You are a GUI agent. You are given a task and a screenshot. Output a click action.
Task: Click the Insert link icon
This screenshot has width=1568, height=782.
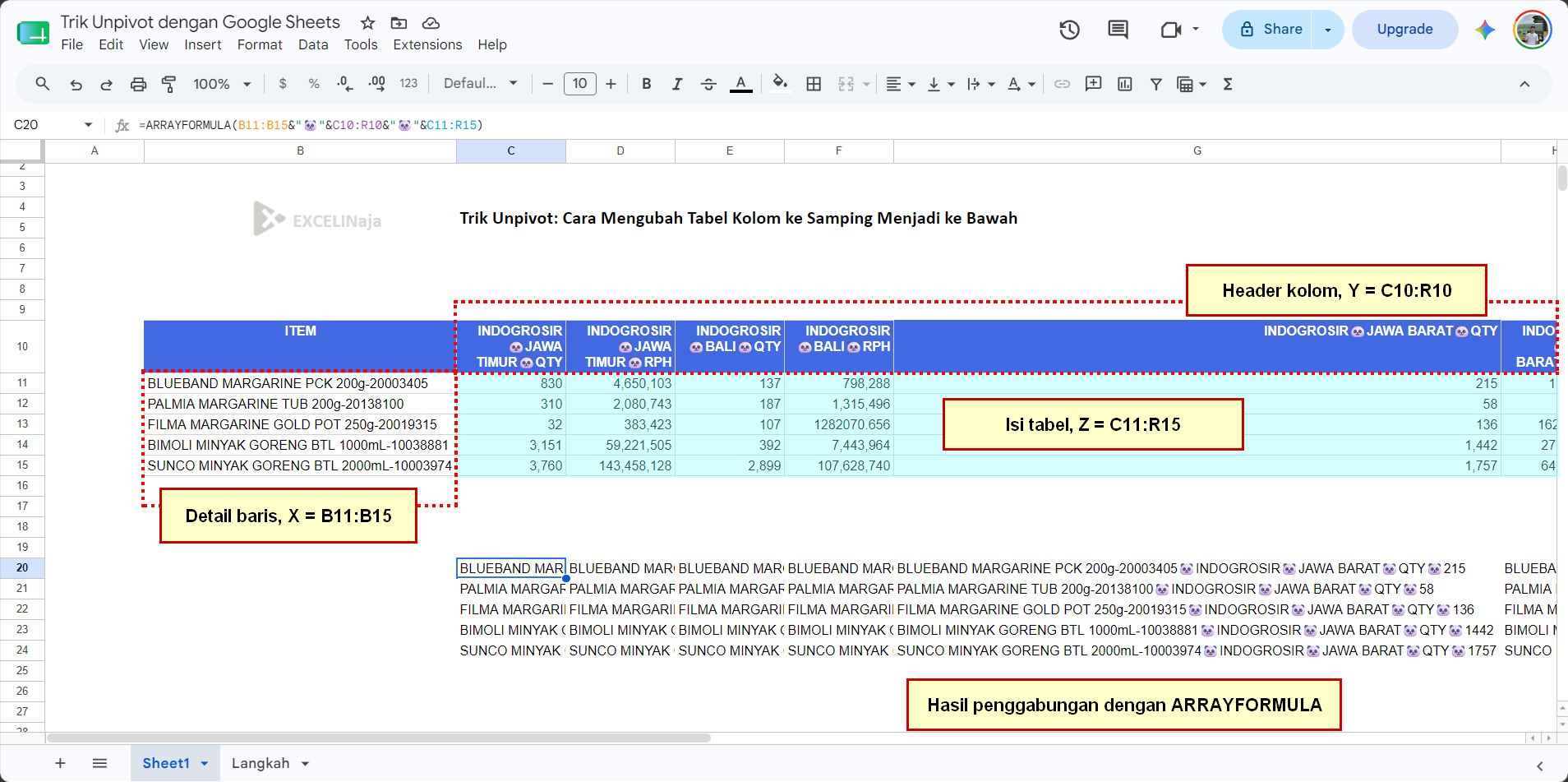pos(1062,84)
